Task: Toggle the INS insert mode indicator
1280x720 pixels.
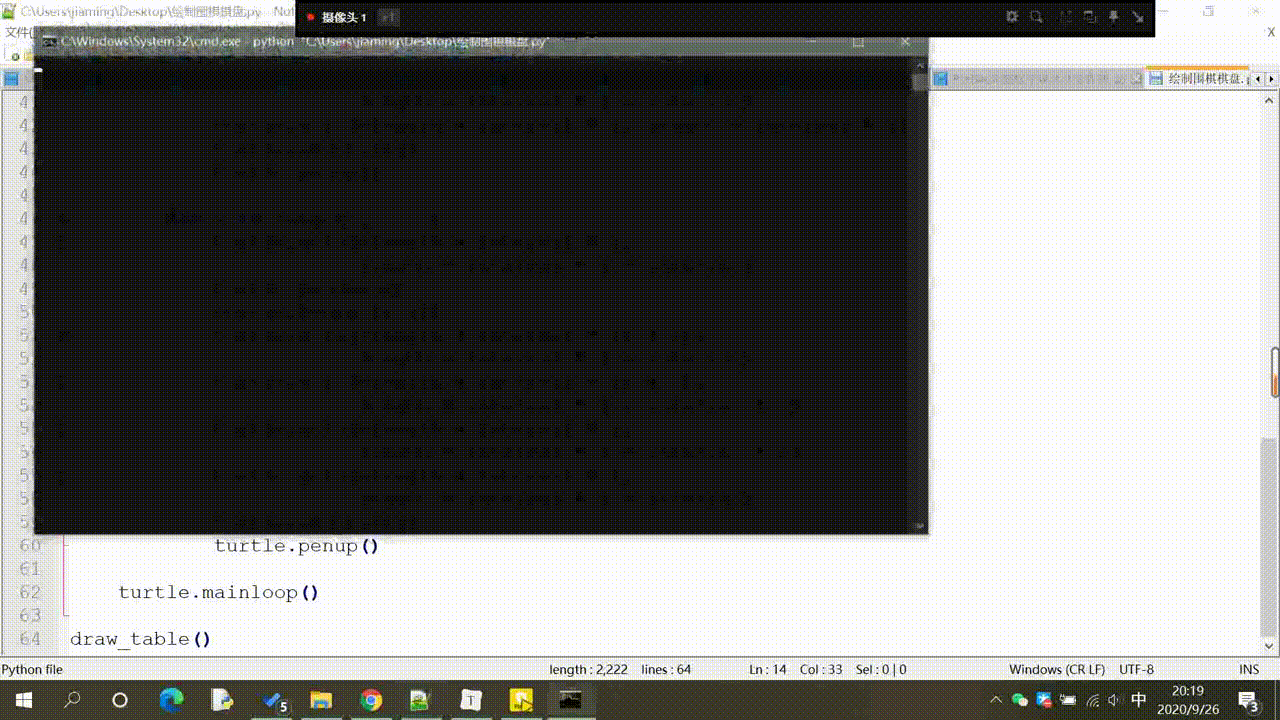Action: point(1249,669)
